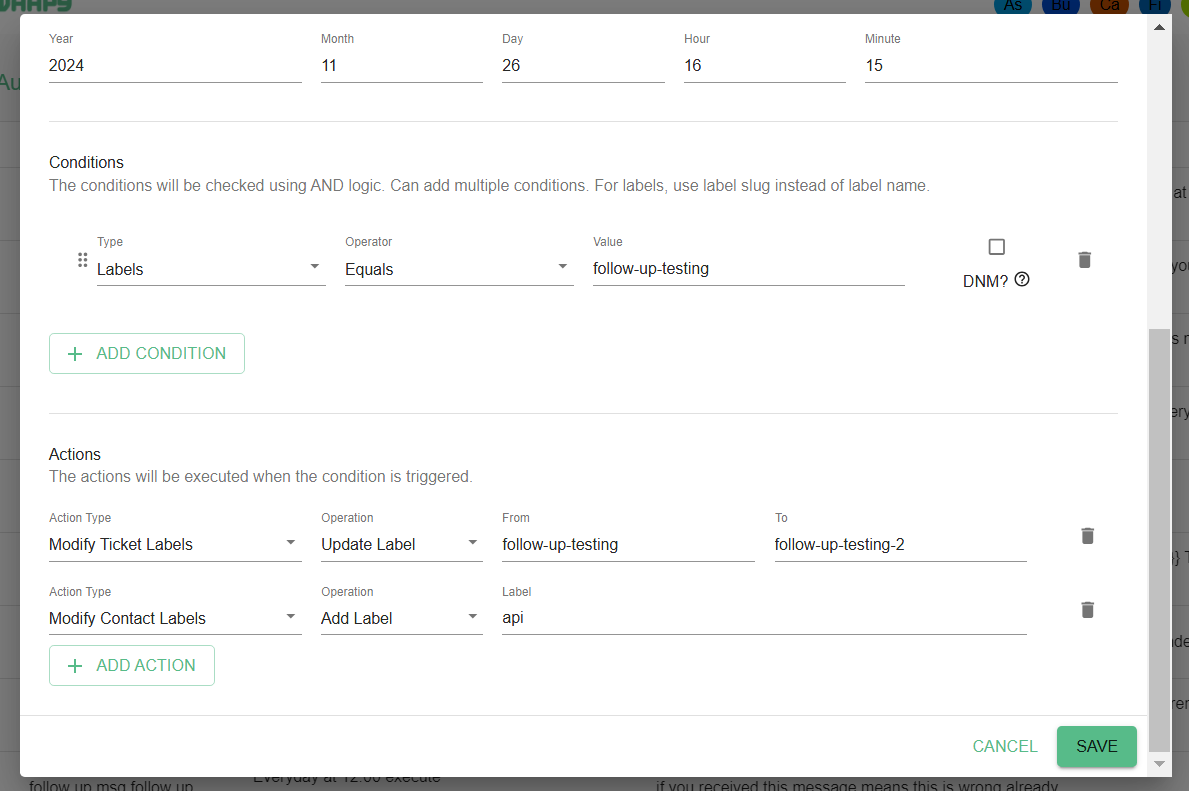Click the Add Condition button
This screenshot has width=1189, height=791.
(147, 354)
